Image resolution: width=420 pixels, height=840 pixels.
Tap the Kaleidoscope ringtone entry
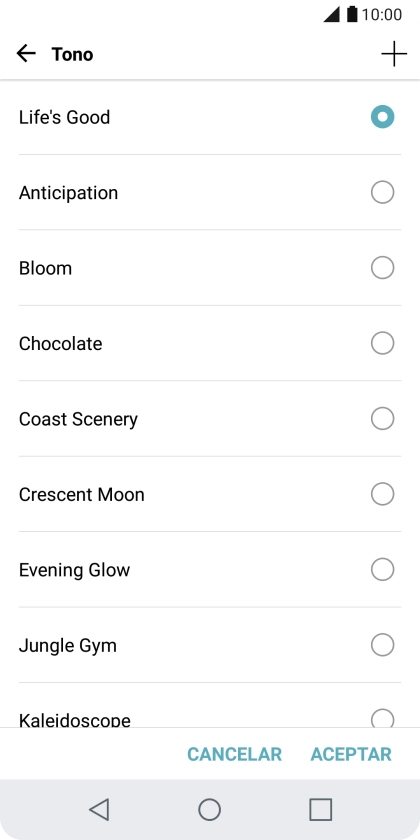(x=210, y=706)
